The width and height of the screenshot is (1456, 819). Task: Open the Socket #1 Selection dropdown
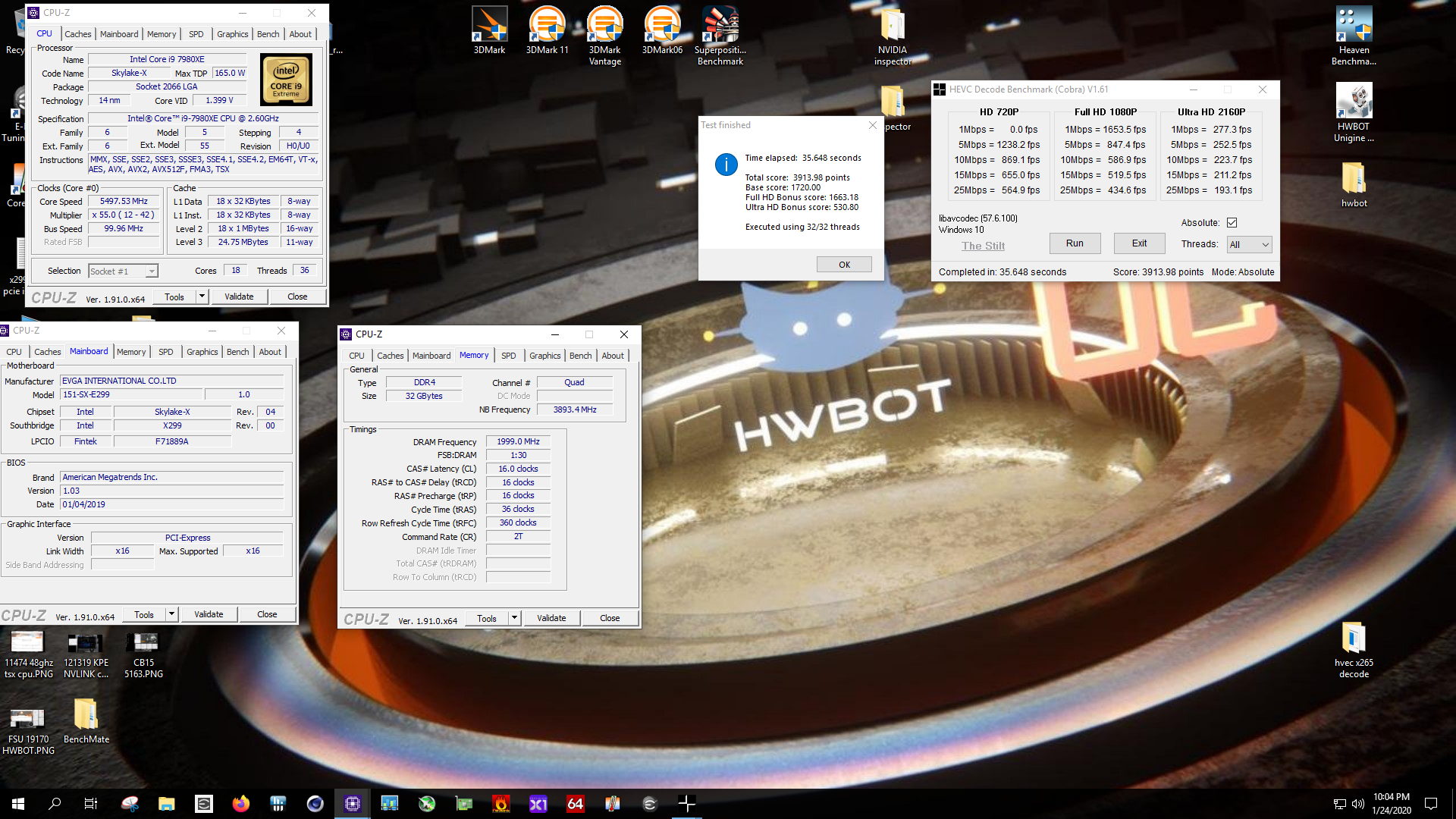click(123, 271)
